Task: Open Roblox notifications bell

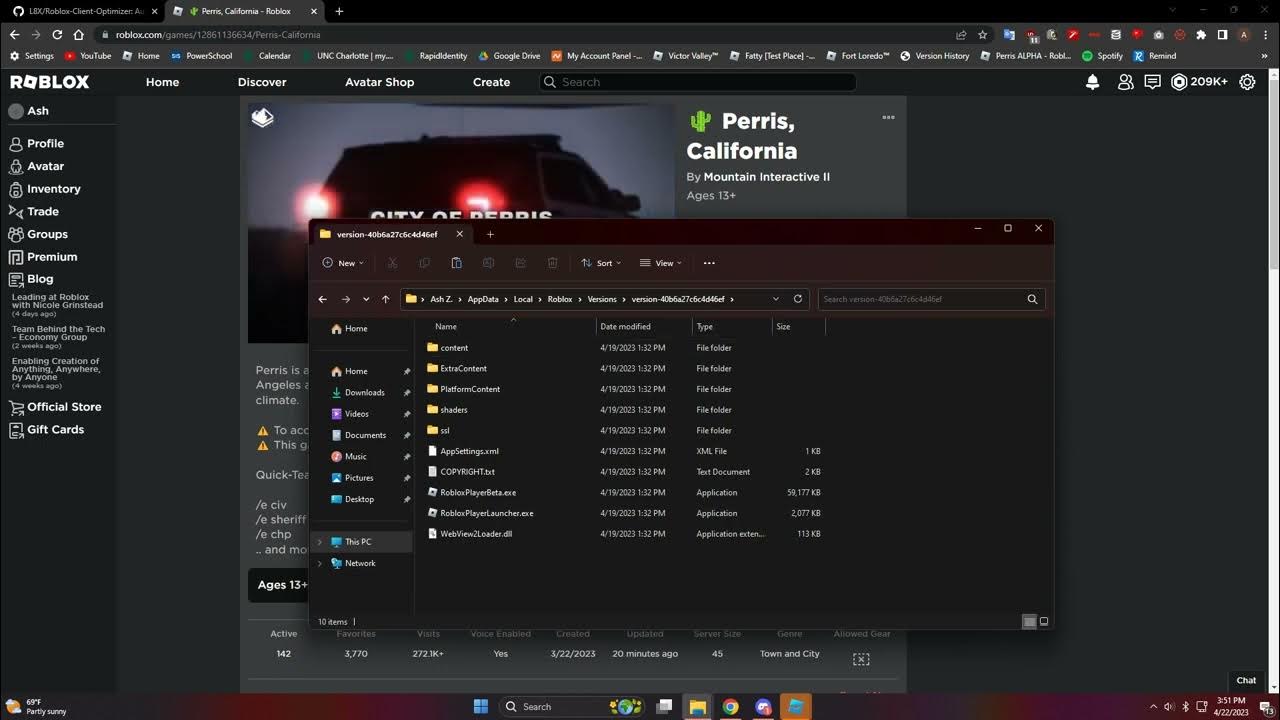Action: coord(1093,82)
